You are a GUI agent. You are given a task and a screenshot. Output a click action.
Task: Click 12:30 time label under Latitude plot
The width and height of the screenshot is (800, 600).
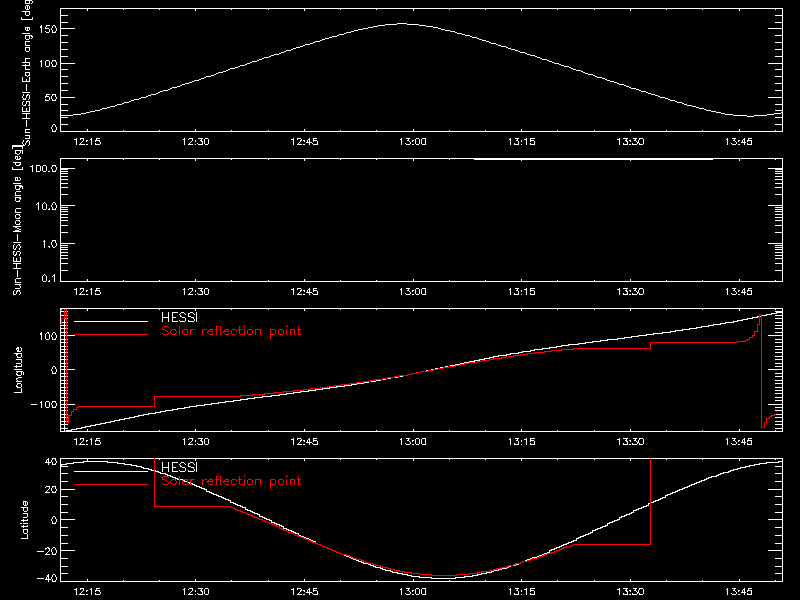tap(196, 592)
